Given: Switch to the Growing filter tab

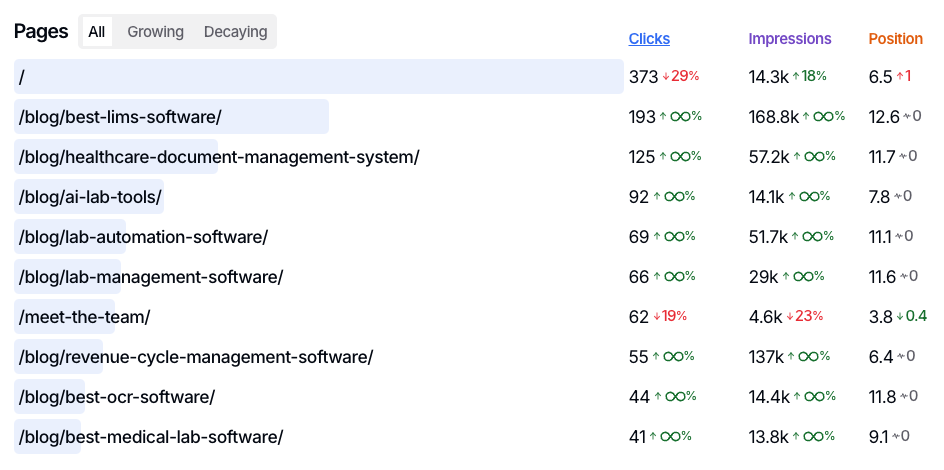Looking at the screenshot, I should point(155,32).
